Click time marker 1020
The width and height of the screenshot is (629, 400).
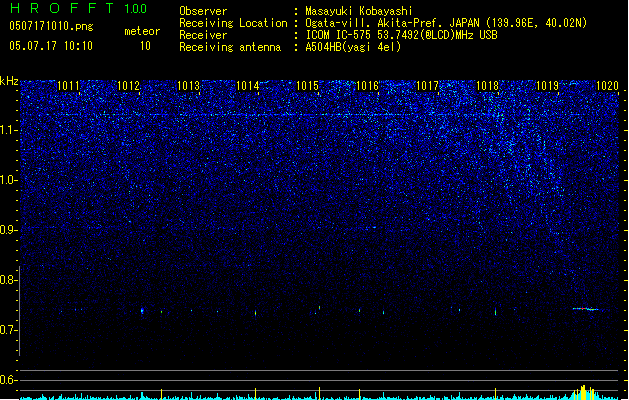[607, 86]
